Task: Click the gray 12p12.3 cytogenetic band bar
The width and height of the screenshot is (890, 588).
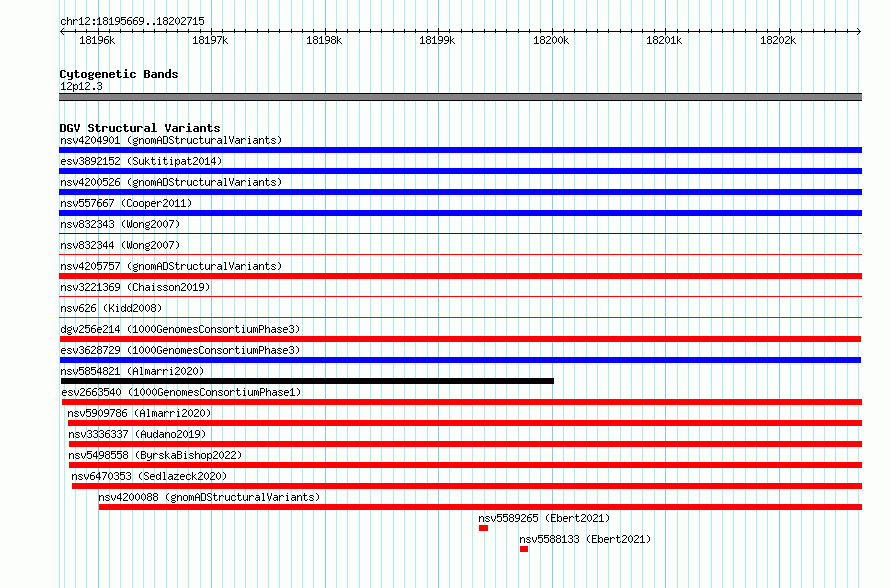Action: coord(460,97)
